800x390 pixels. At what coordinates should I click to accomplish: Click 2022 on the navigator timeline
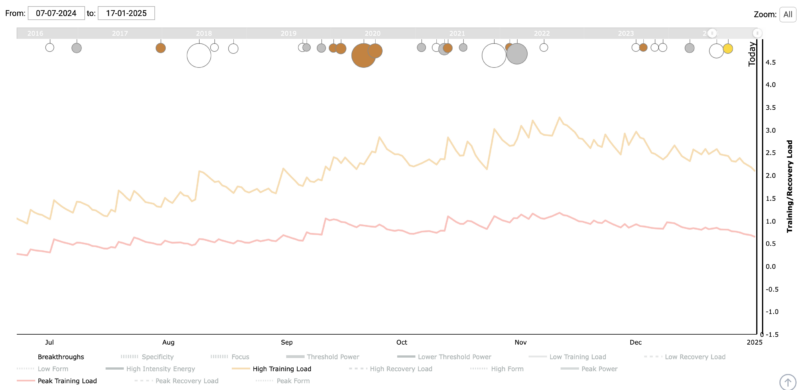pos(542,34)
